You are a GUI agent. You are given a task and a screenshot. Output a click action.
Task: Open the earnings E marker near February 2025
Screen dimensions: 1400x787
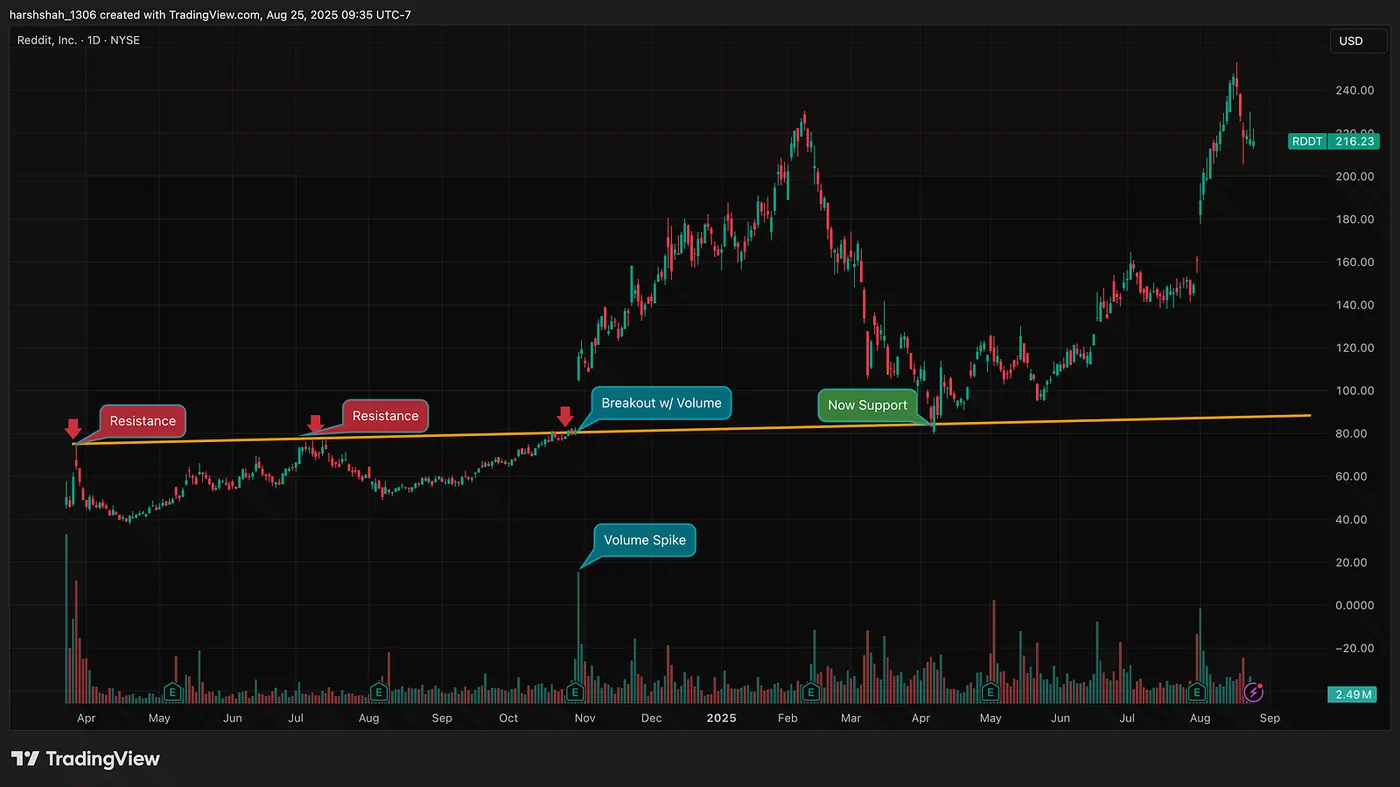click(x=811, y=691)
